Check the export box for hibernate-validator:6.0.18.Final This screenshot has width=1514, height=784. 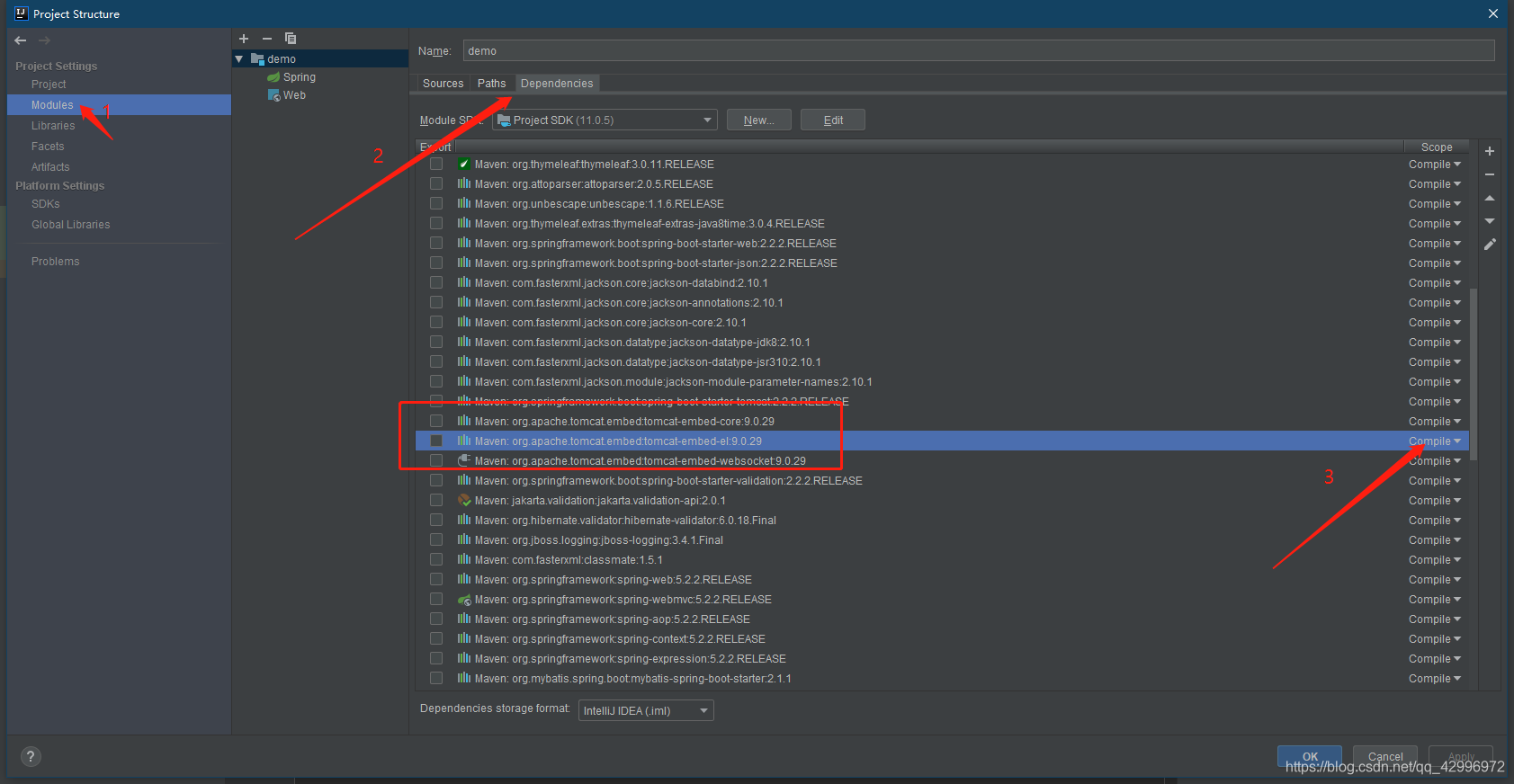pos(436,521)
